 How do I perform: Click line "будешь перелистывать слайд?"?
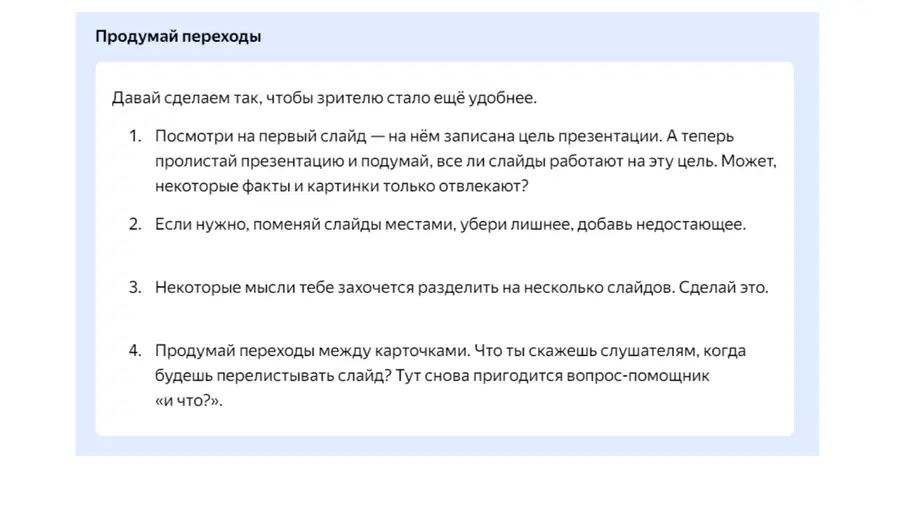(x=273, y=376)
